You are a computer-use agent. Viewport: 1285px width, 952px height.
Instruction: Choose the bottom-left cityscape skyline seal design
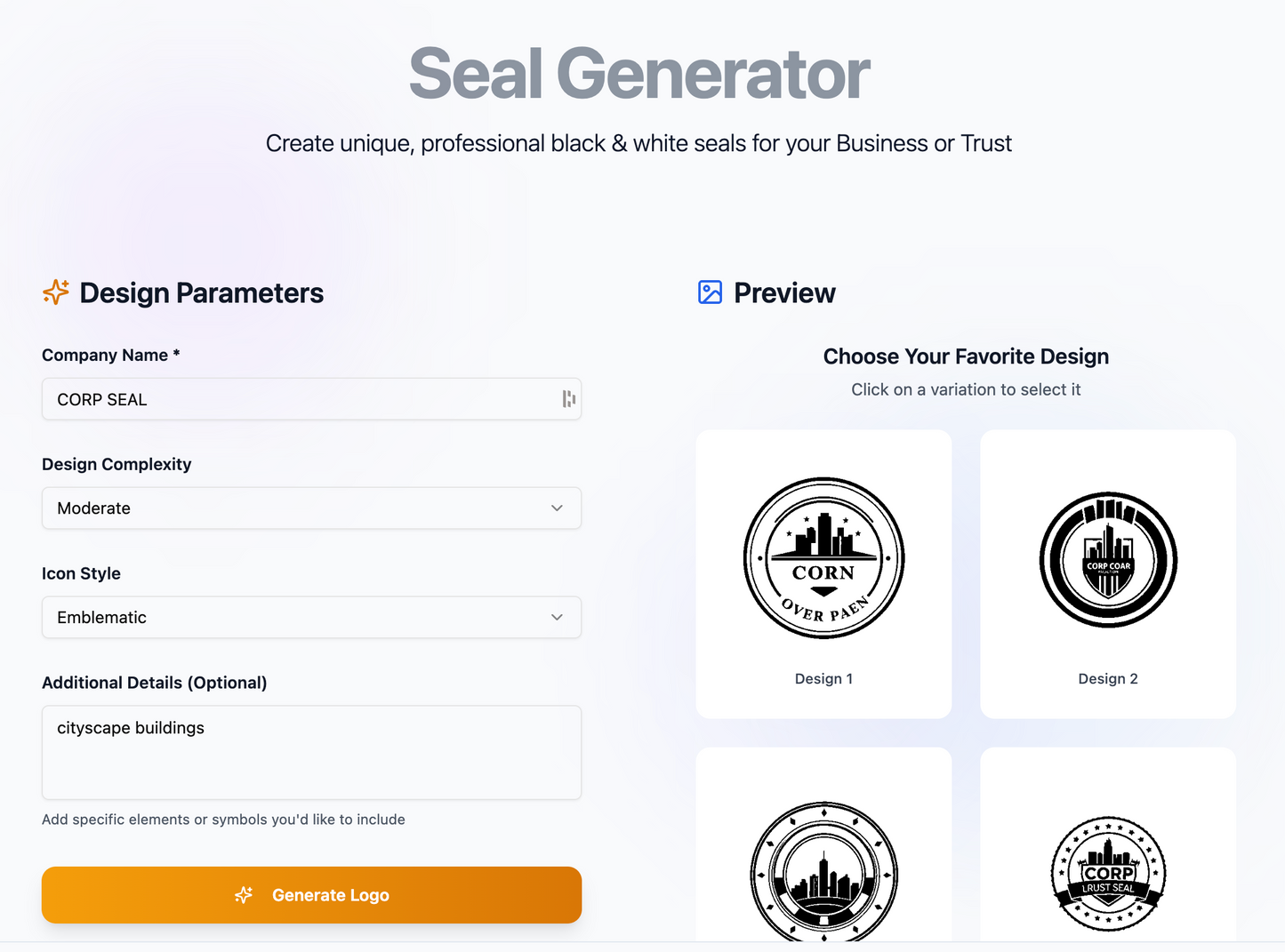point(823,874)
